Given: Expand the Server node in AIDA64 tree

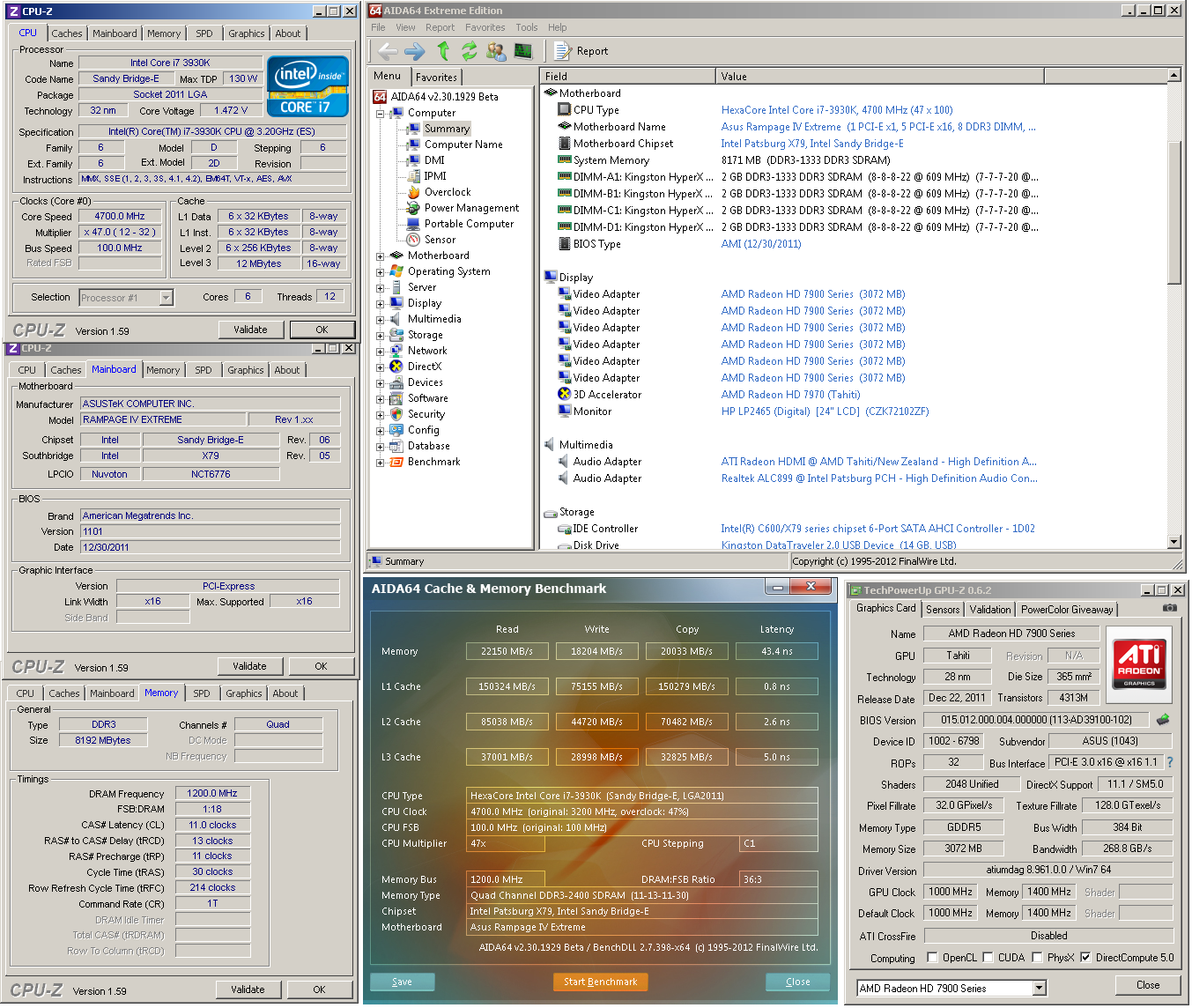Looking at the screenshot, I should tap(380, 287).
